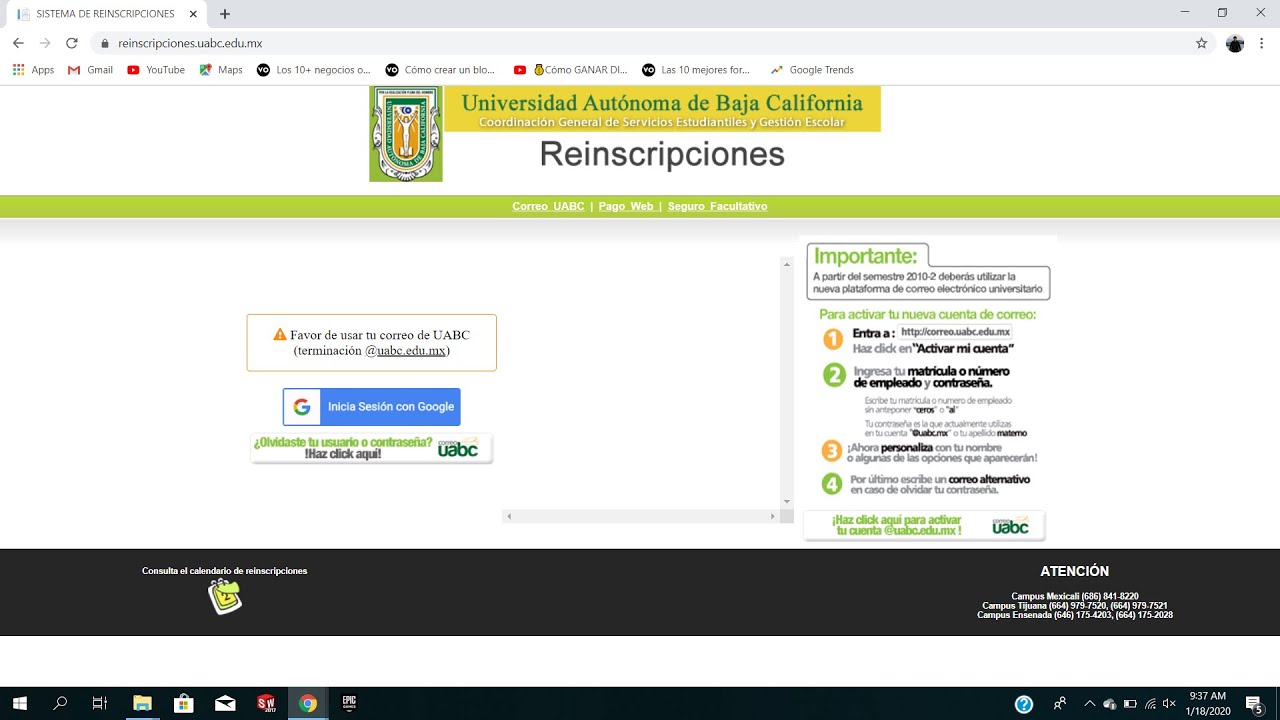
Task: Open the Seguro Facultativo link
Action: [717, 206]
